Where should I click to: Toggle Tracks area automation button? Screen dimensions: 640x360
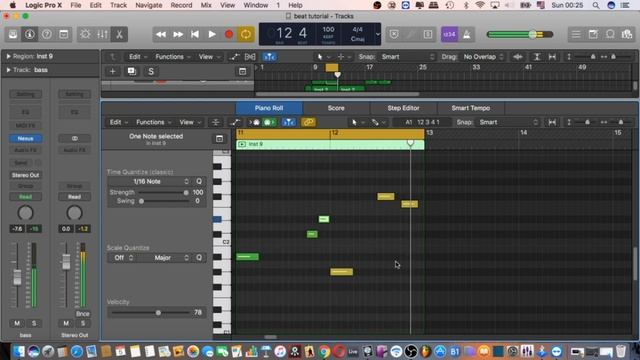234,57
